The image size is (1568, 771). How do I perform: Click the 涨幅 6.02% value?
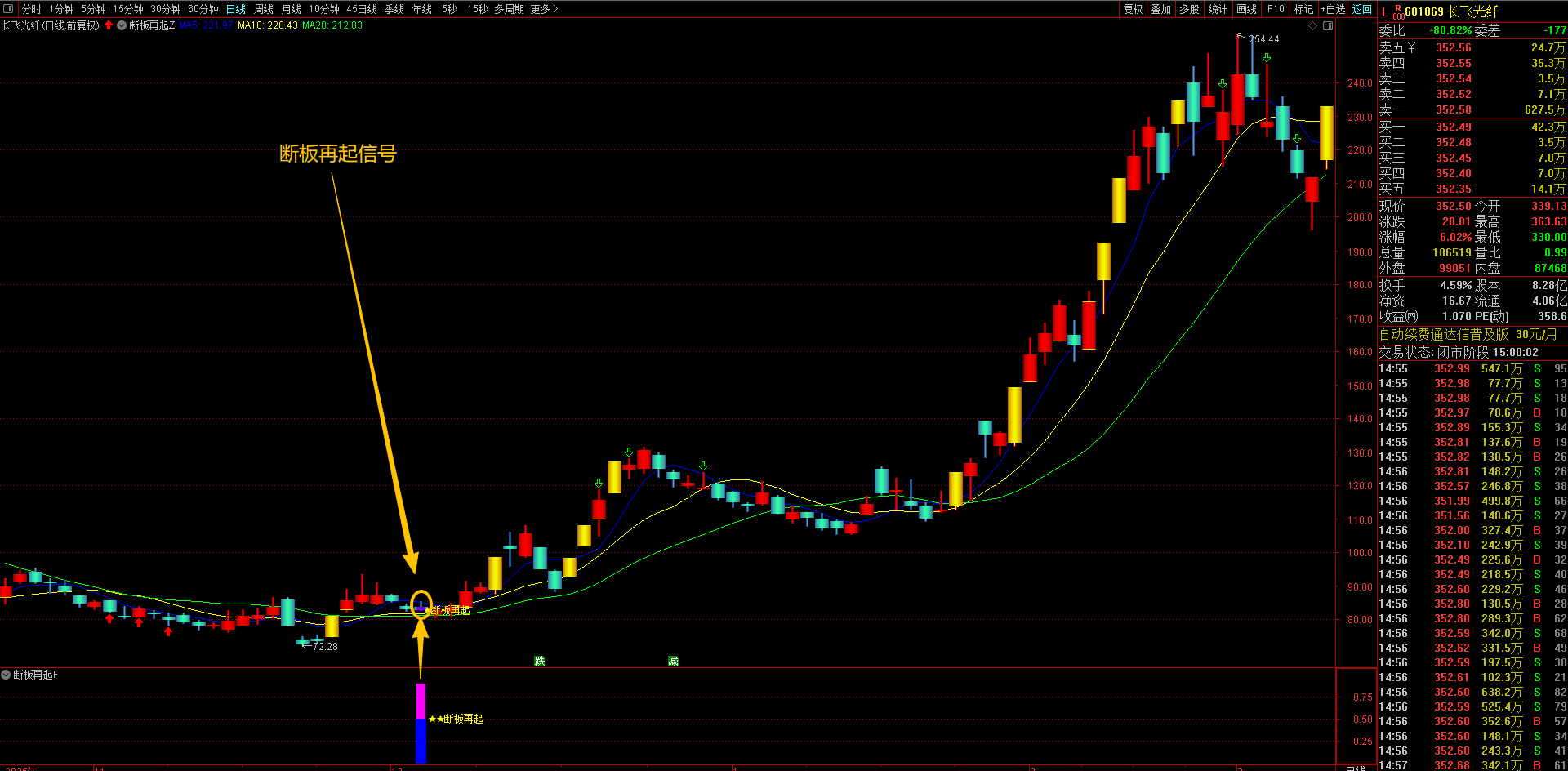point(1455,237)
